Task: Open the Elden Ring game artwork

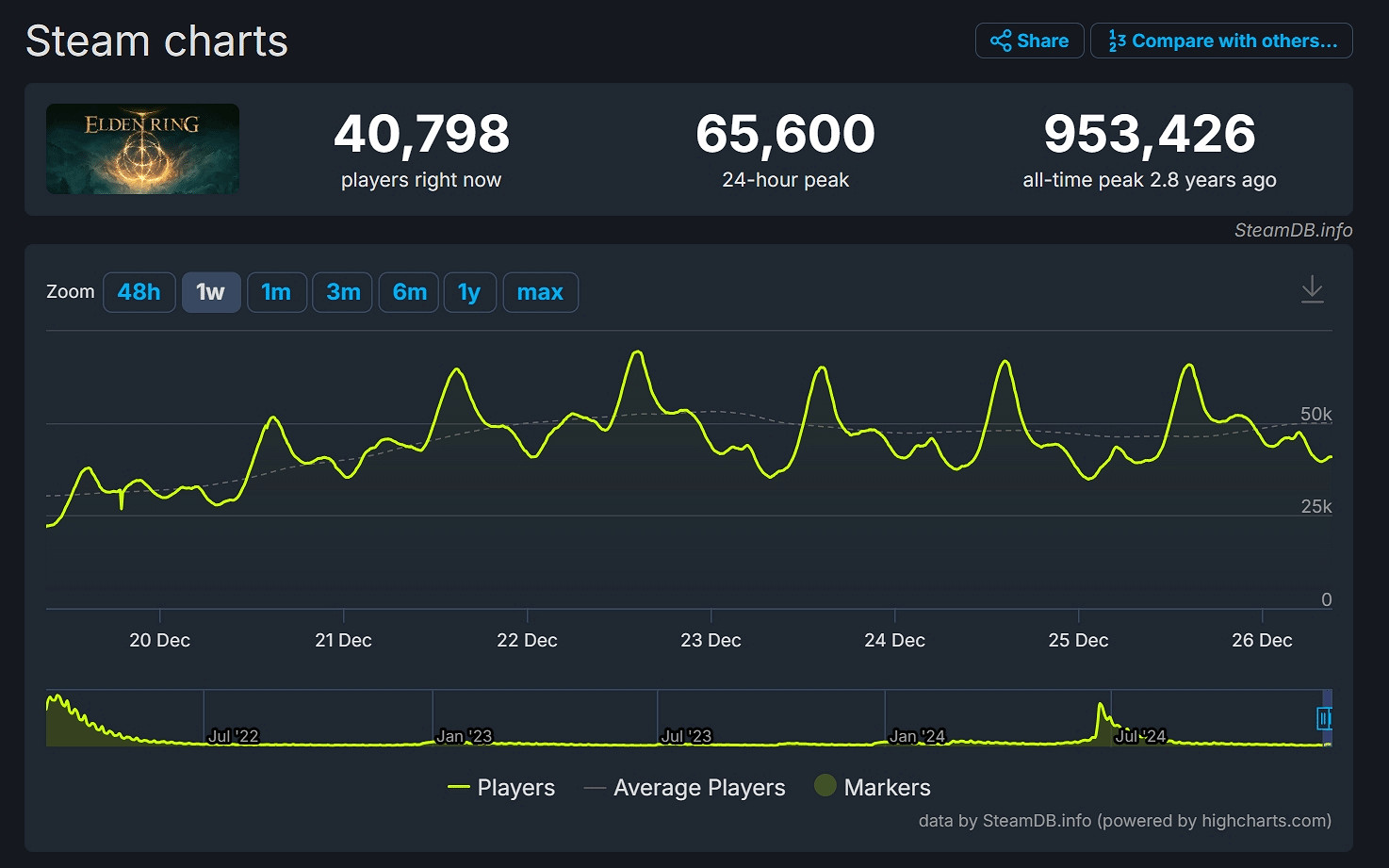Action: tap(142, 149)
